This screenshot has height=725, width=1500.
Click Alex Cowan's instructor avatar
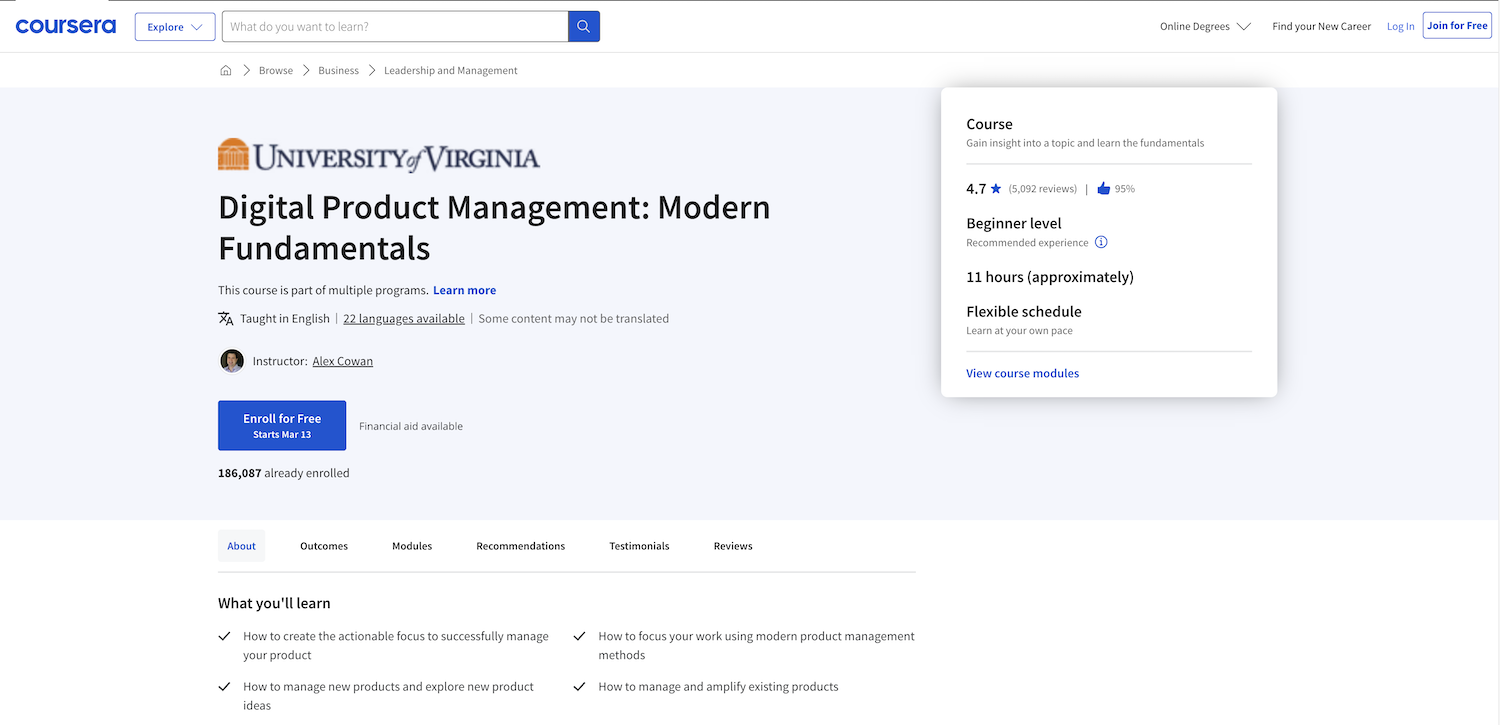(232, 361)
